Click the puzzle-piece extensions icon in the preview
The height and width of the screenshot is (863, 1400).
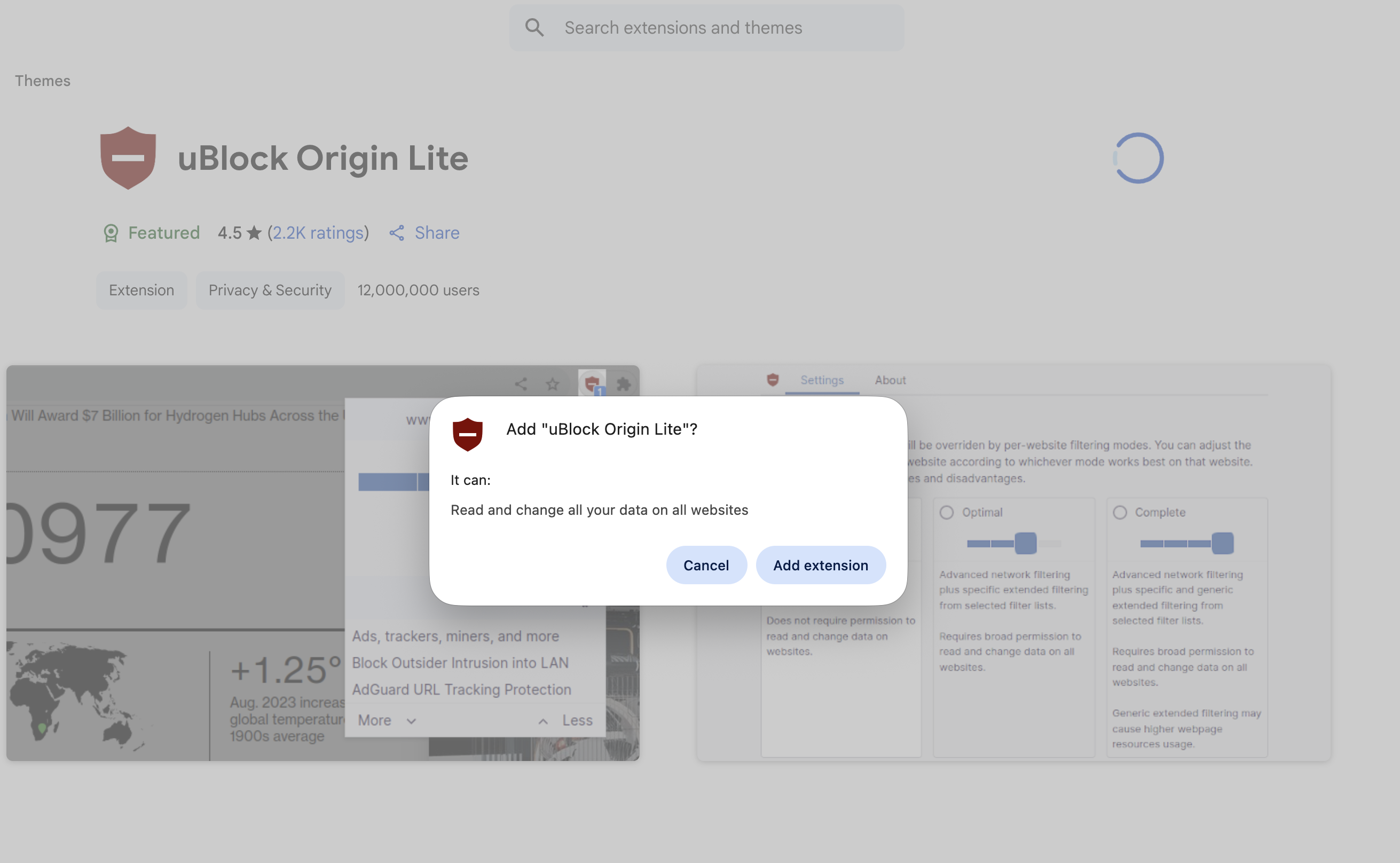tap(624, 383)
